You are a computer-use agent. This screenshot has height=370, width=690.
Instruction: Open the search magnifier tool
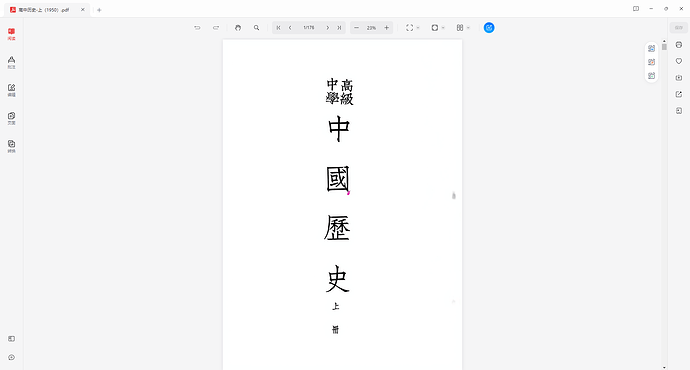pos(257,28)
